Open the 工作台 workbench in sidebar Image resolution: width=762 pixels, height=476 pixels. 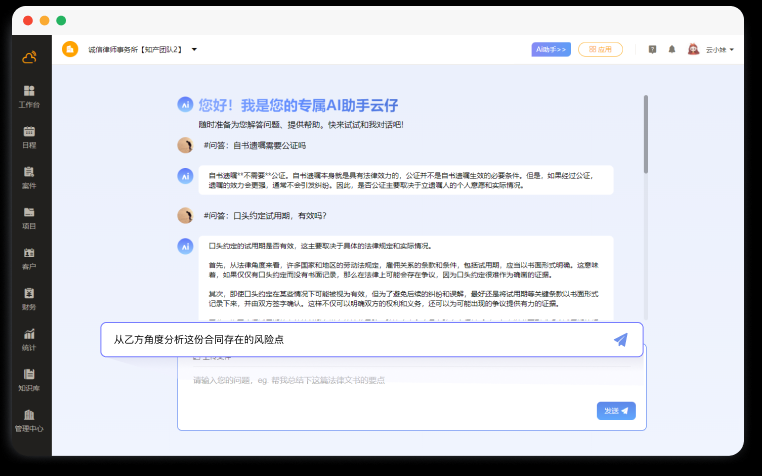29,95
